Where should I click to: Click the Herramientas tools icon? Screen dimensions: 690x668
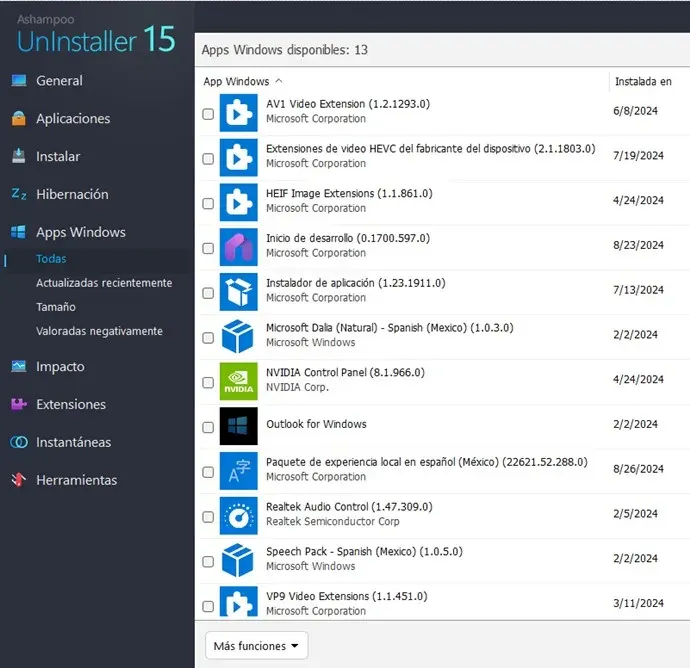point(18,480)
